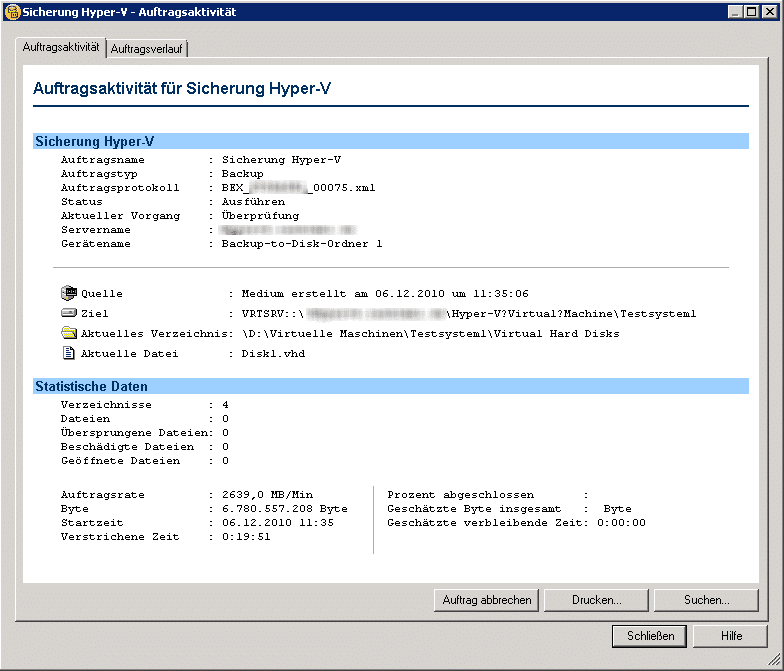This screenshot has width=784, height=671.
Task: Click the Auftragstyp value 'Backup'
Action: 242,174
